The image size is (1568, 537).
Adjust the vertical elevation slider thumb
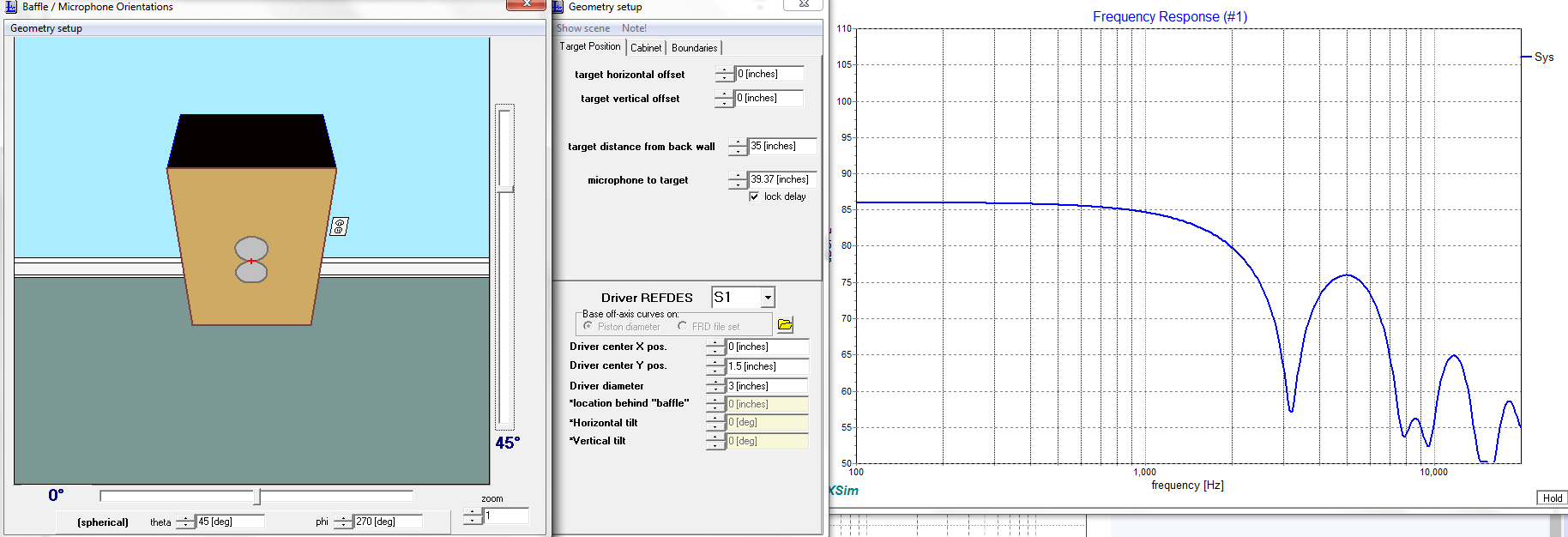tap(505, 188)
